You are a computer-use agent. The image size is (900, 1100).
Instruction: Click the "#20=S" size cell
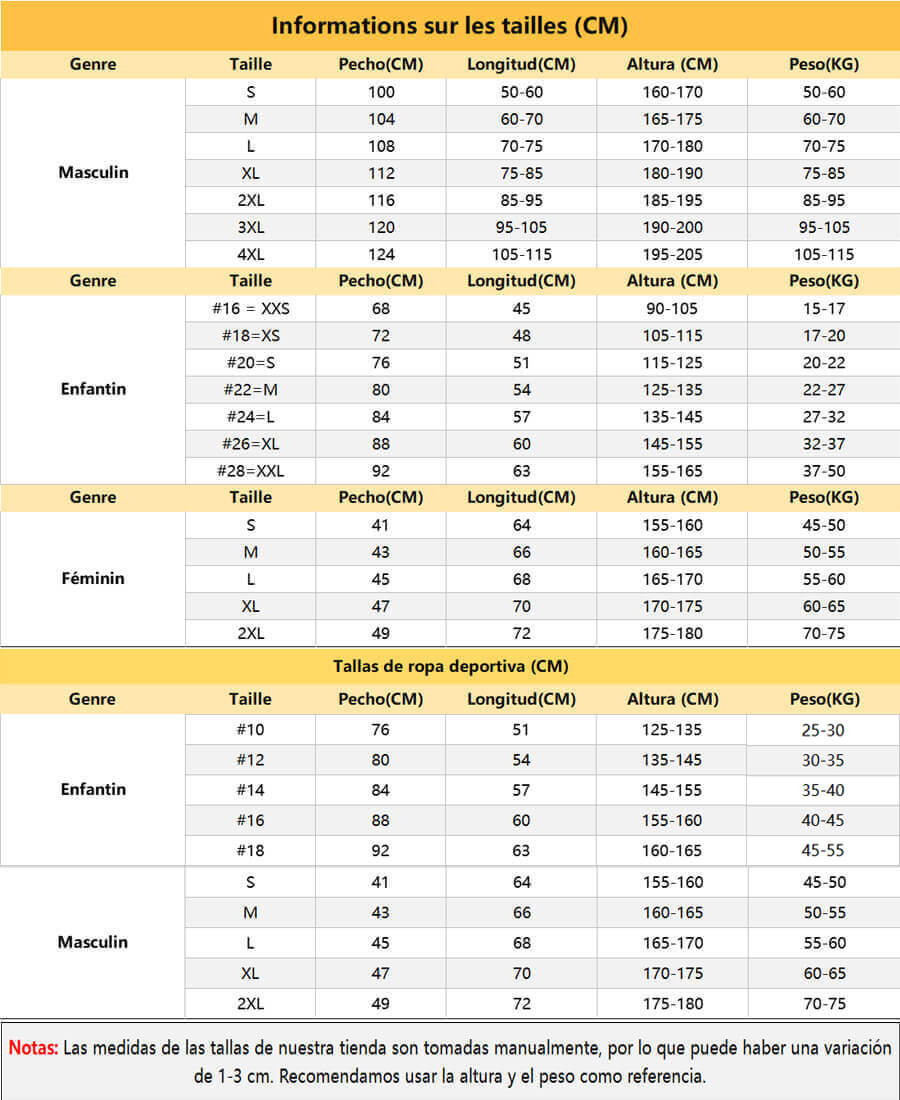250,362
